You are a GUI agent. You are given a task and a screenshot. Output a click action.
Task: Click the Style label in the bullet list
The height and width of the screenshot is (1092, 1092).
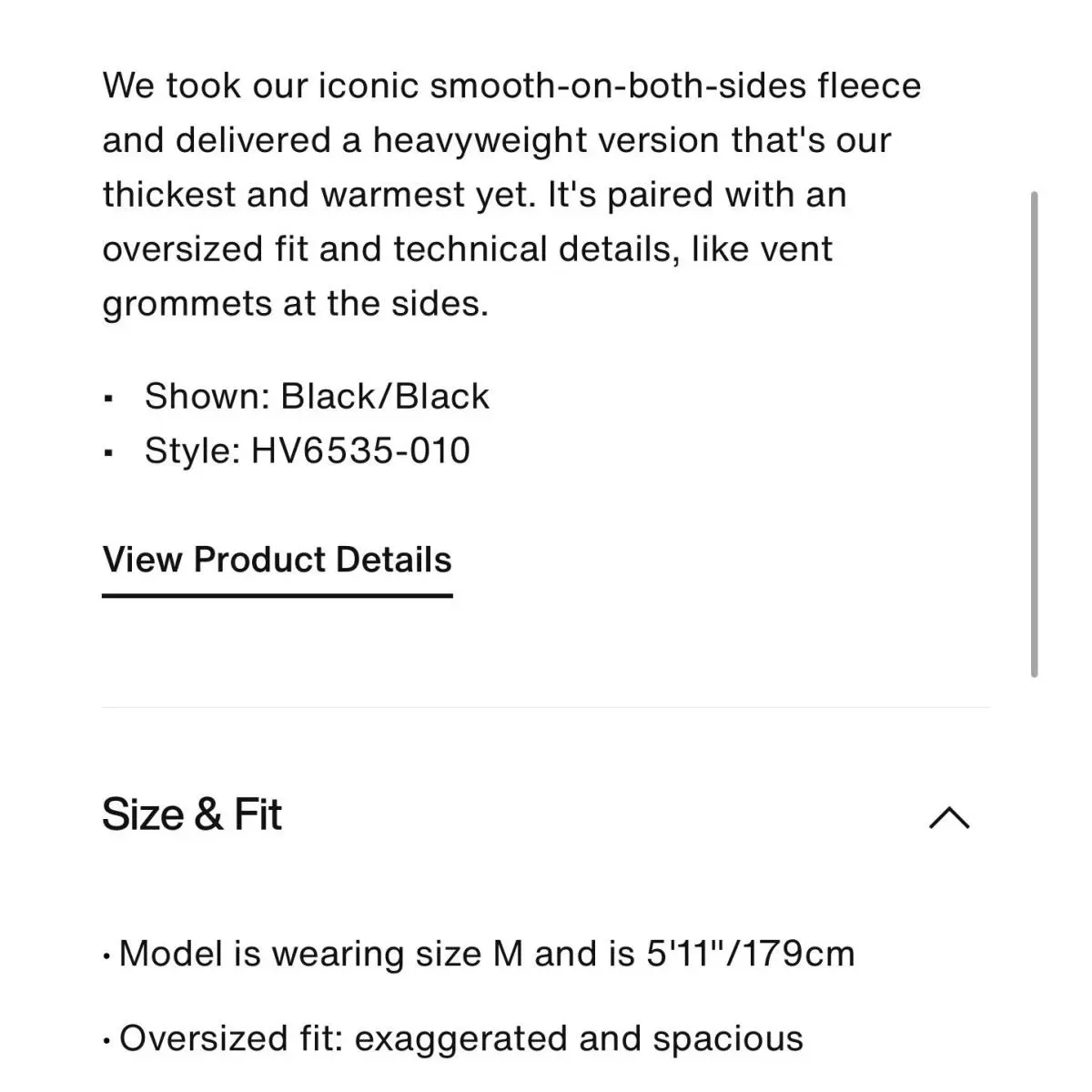click(x=192, y=450)
